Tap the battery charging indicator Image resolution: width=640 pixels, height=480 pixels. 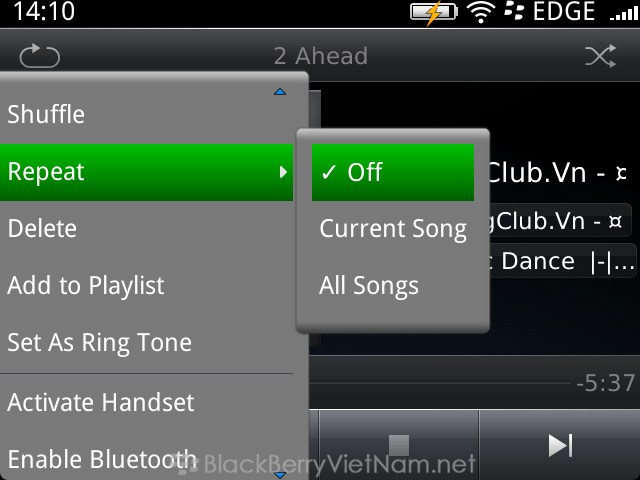pos(434,12)
